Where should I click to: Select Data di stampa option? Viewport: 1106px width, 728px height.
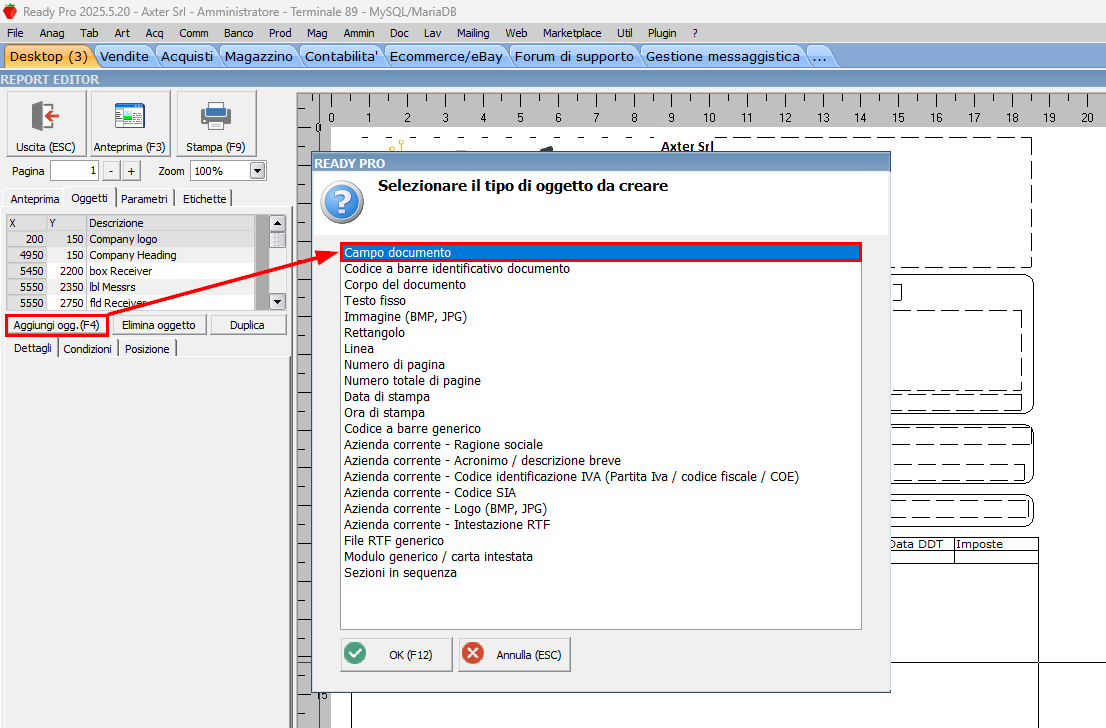pos(601,396)
